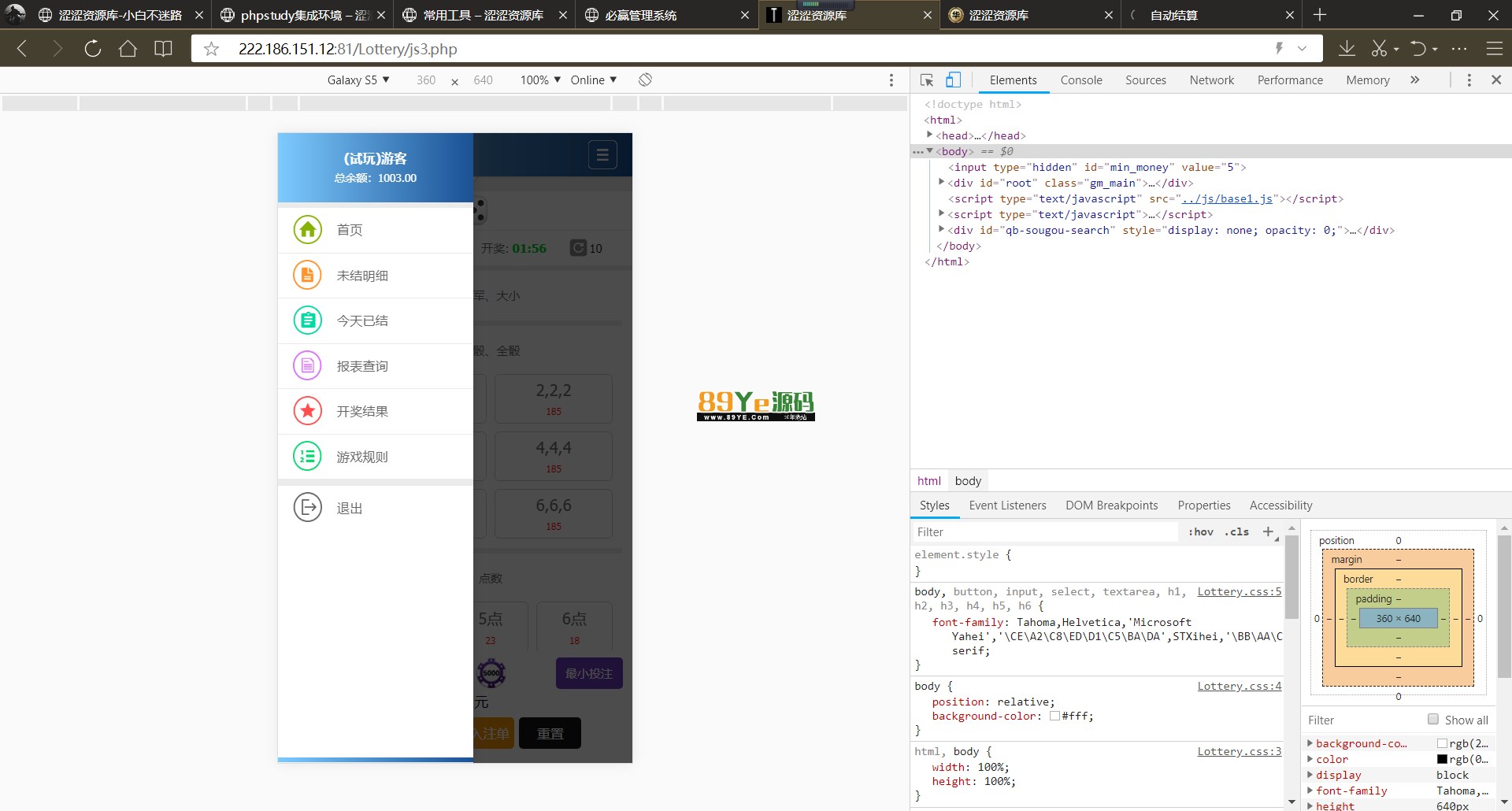Select html in breadcrumb bar
This screenshot has height=811, width=1512.
coord(929,480)
